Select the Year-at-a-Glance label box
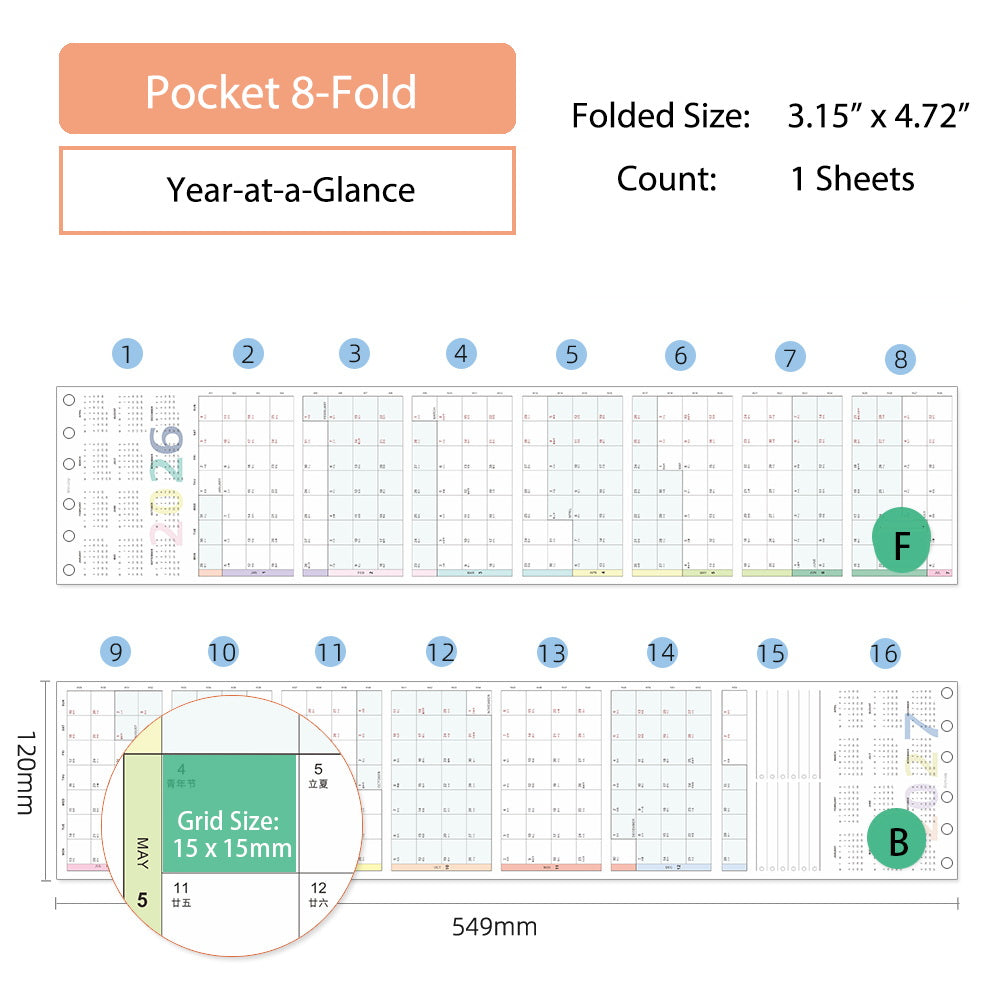 coord(287,190)
